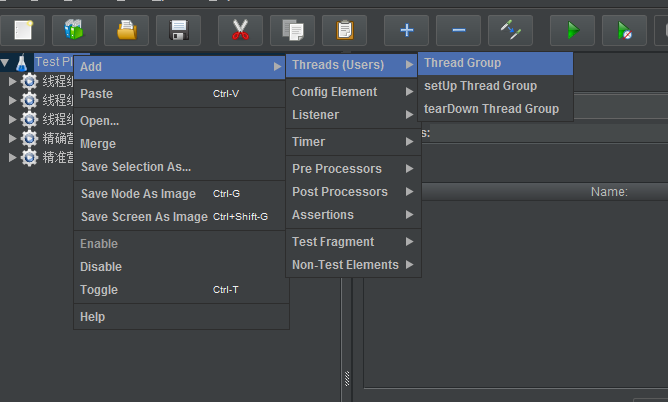This screenshot has width=668, height=402.
Task: Click the Start no pauses icon
Action: [x=625, y=30]
